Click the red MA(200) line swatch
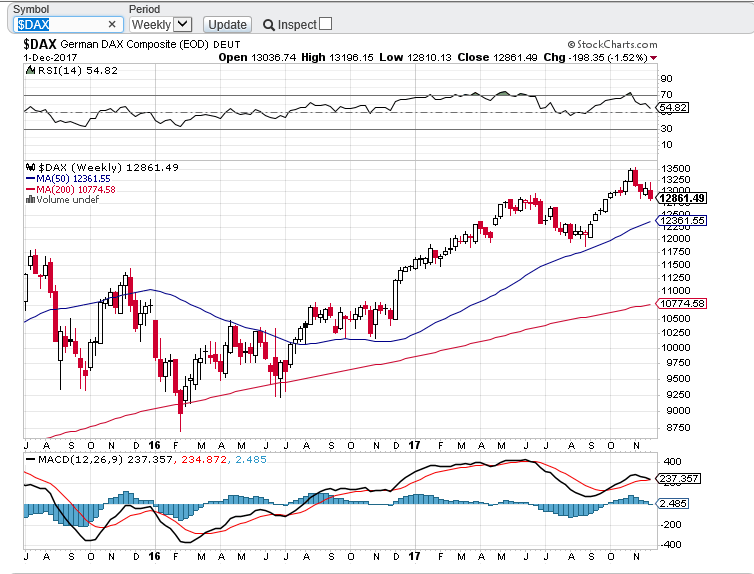 (x=30, y=189)
